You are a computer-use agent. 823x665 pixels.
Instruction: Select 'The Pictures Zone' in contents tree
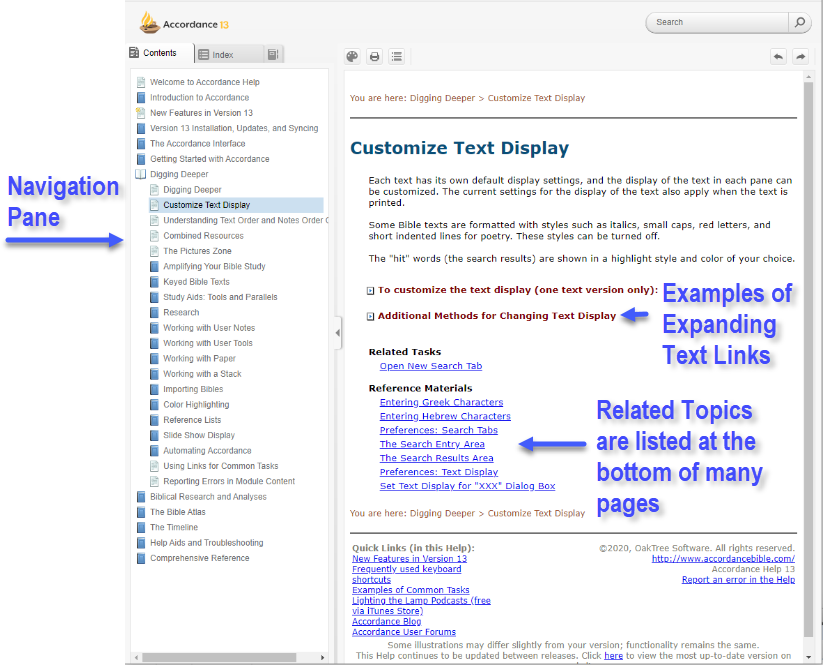click(x=197, y=251)
